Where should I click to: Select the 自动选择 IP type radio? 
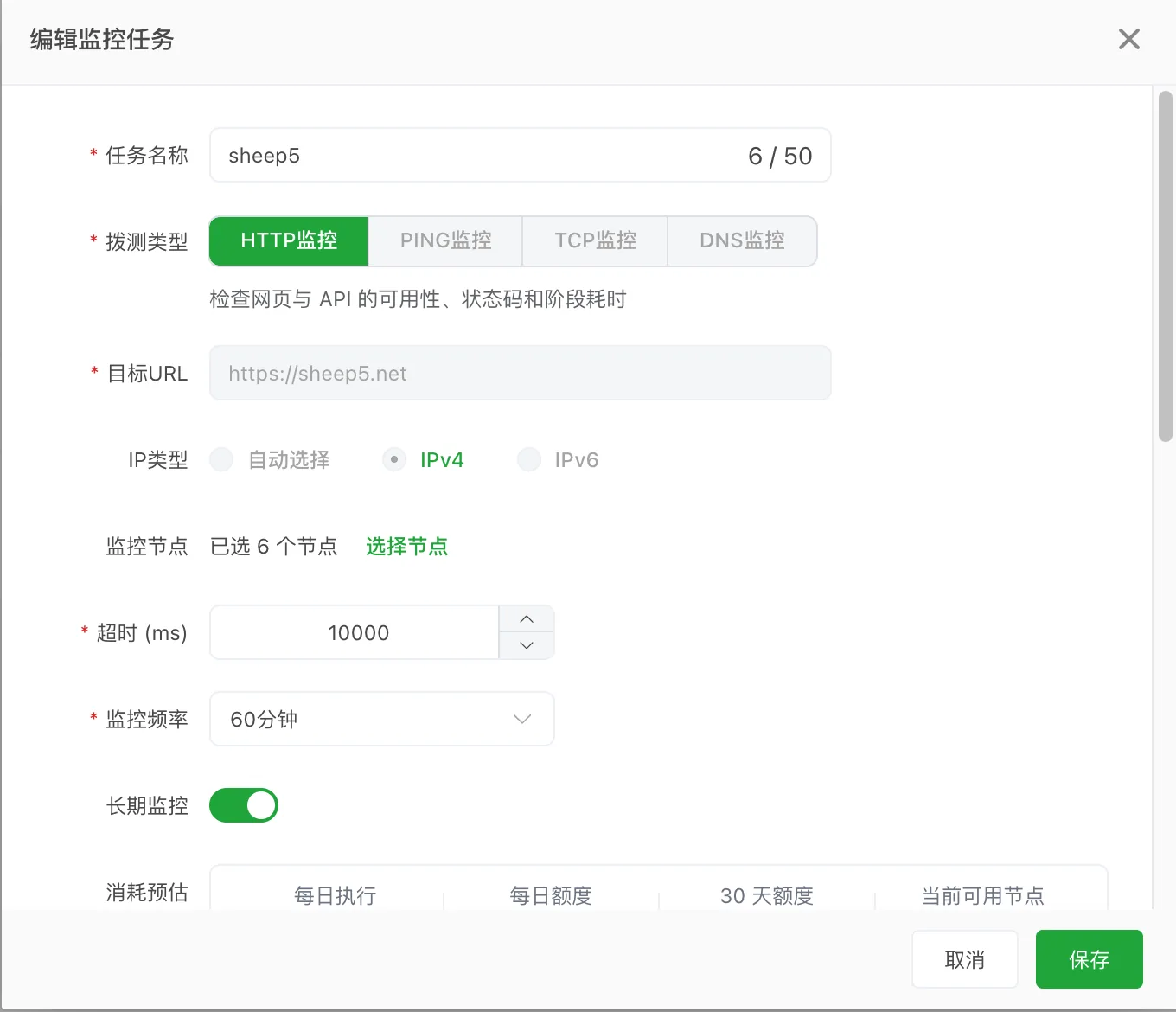pyautogui.click(x=221, y=459)
